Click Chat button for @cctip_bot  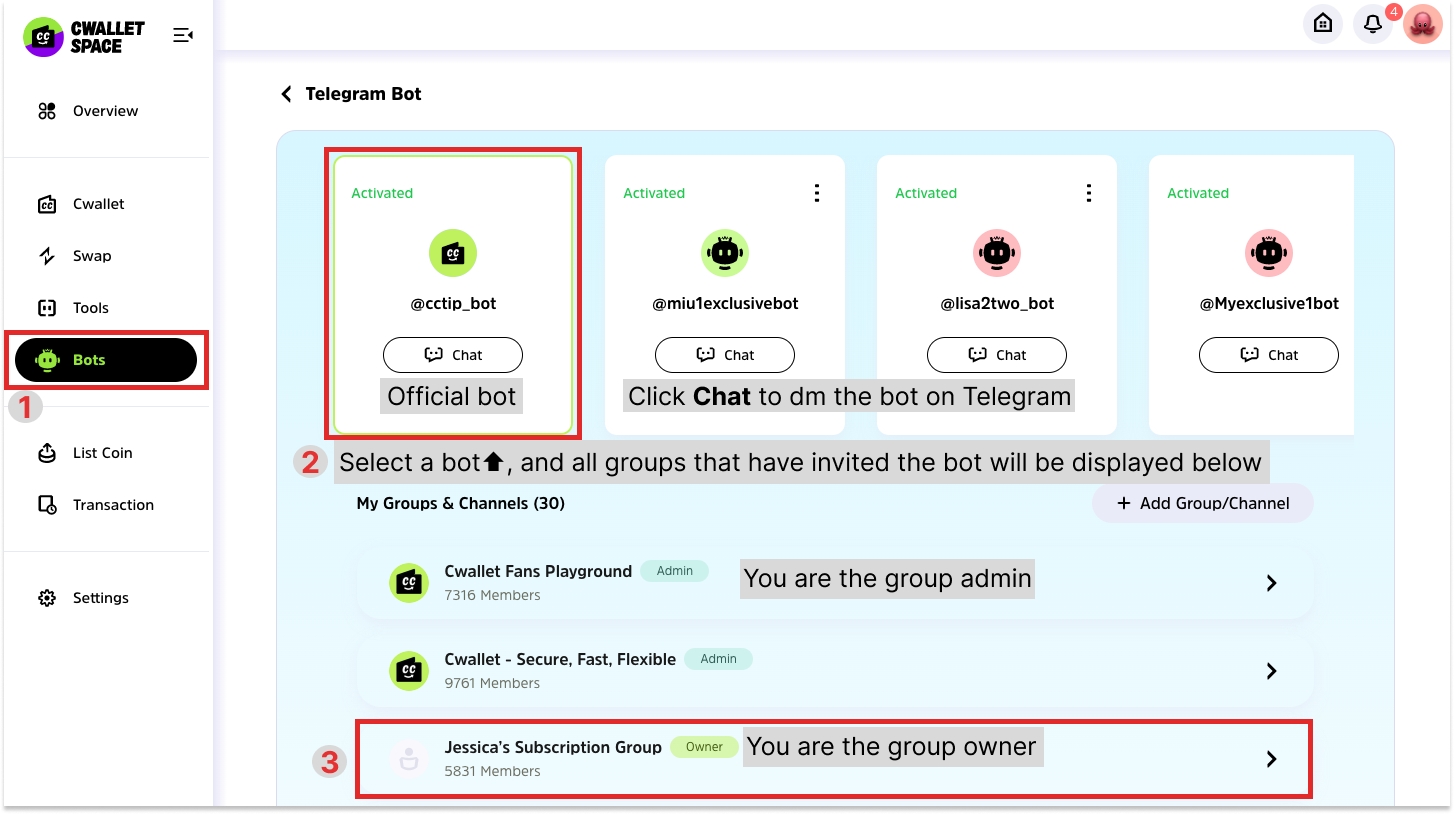[x=453, y=355]
